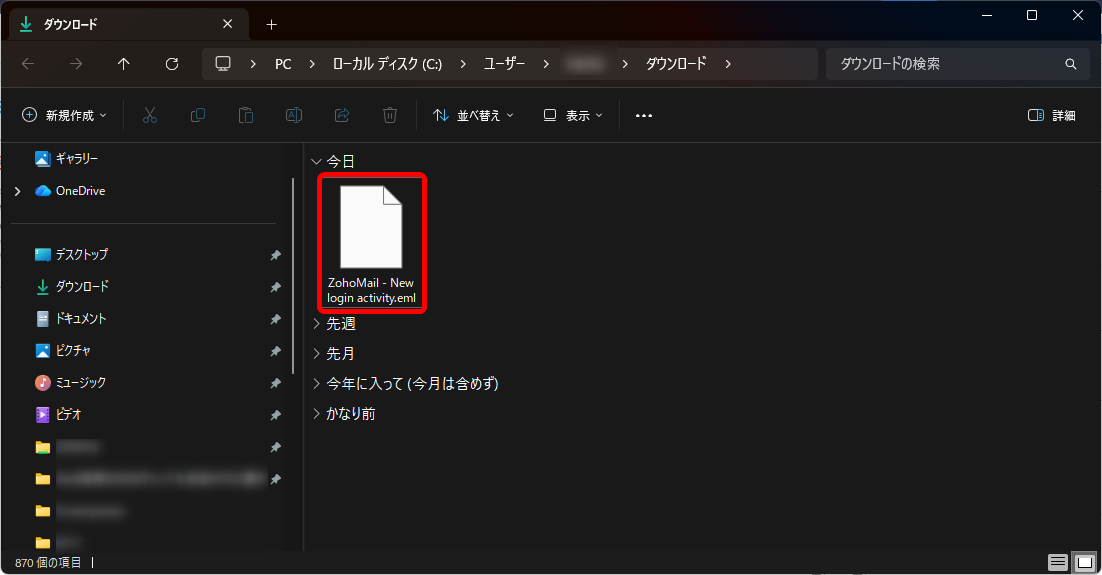The image size is (1102, 575).
Task: Switch to large thumbnails view icon
Action: click(x=1085, y=562)
